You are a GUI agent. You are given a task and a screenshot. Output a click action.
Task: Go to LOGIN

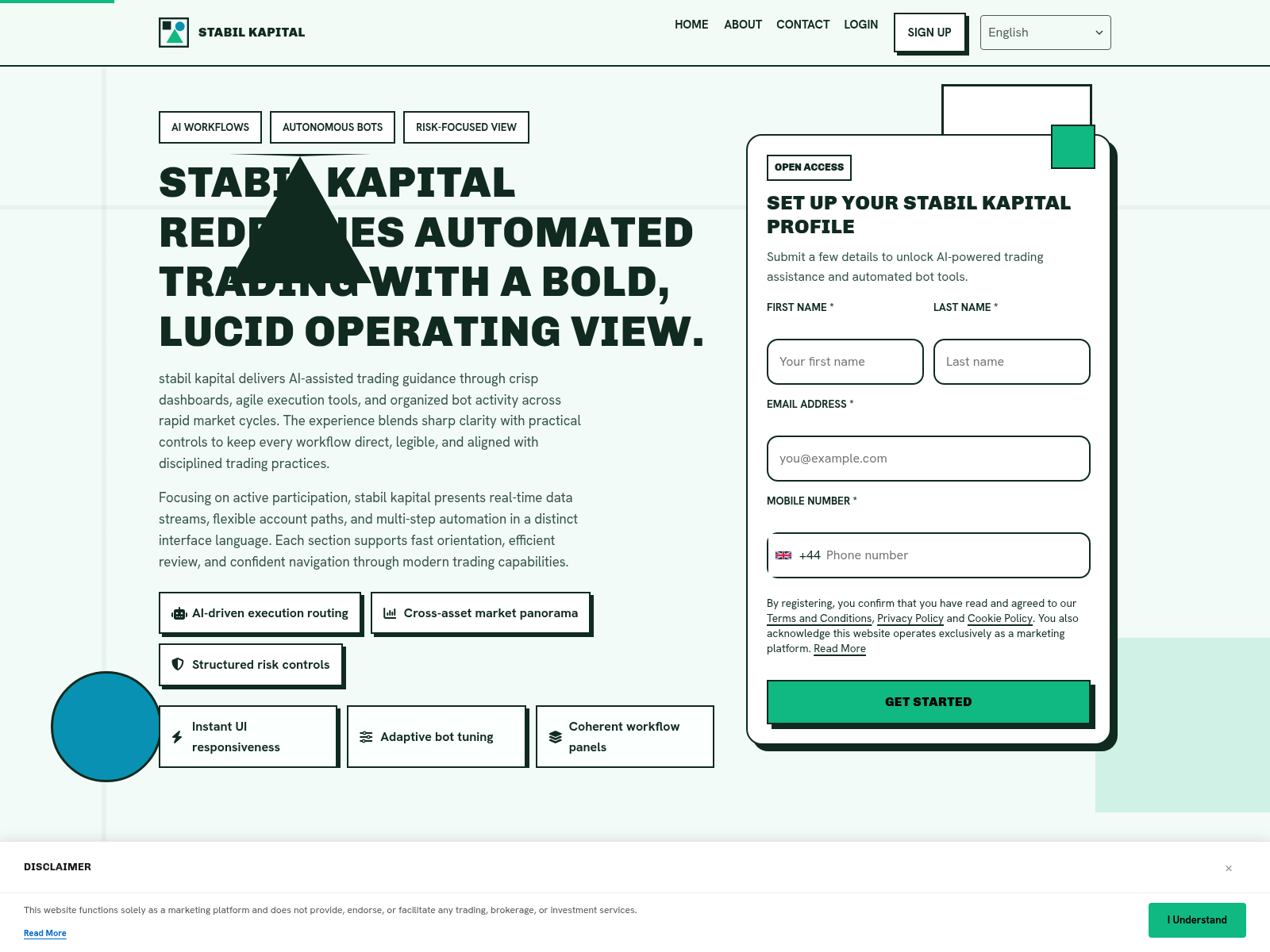point(860,25)
